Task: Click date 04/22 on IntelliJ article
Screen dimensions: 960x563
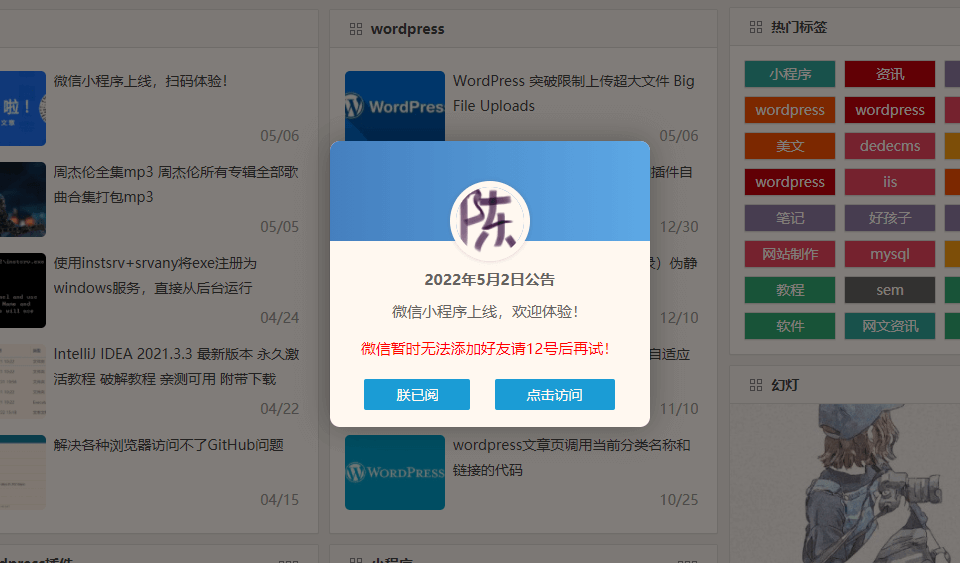Action: pos(280,409)
